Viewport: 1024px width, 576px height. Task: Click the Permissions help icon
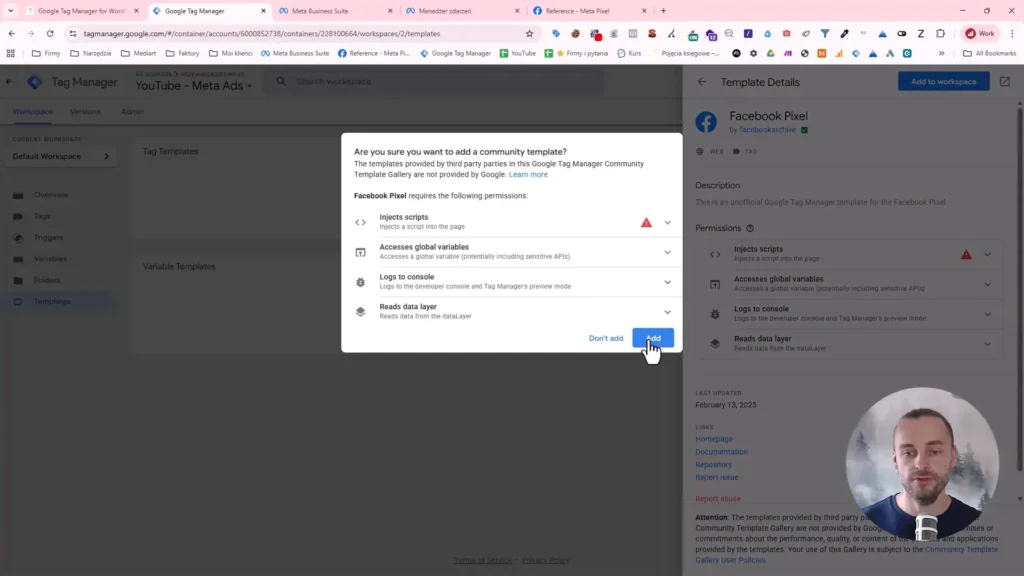[750, 228]
